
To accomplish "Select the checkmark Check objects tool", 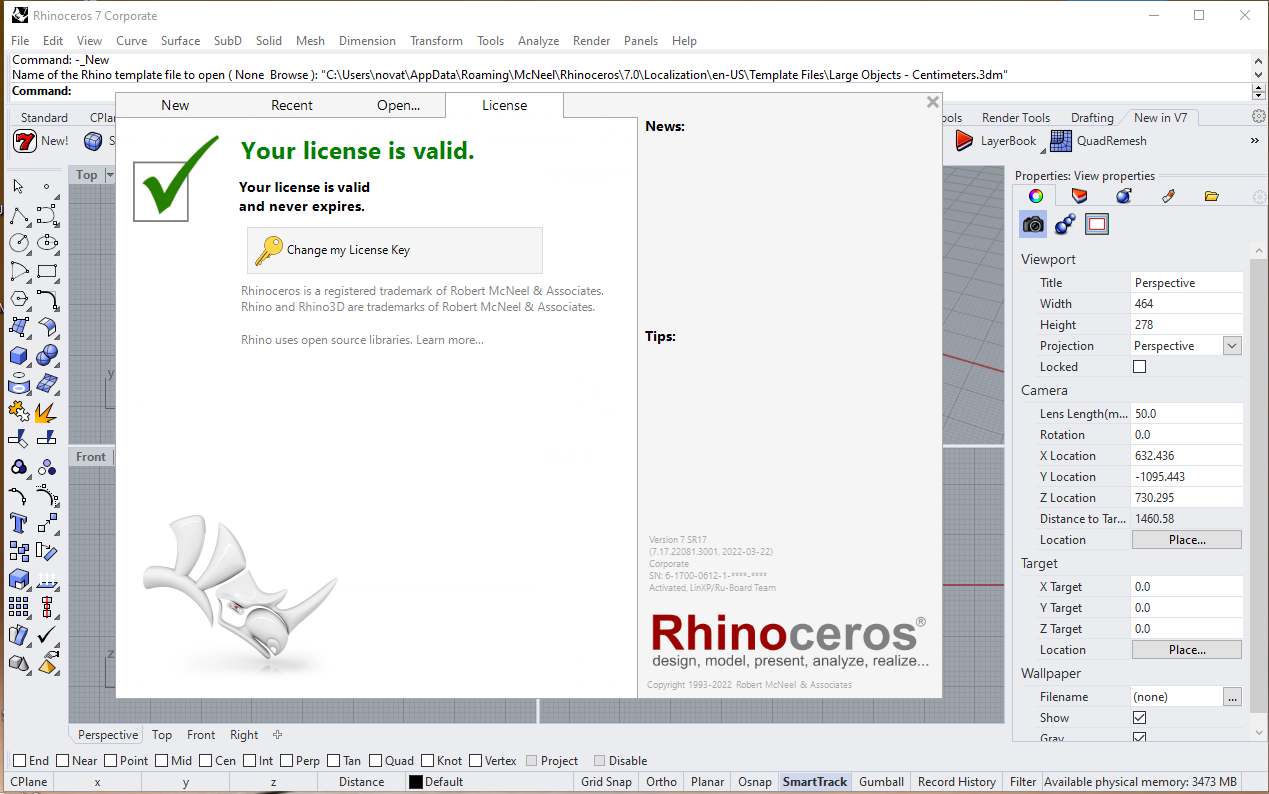I will [x=47, y=635].
